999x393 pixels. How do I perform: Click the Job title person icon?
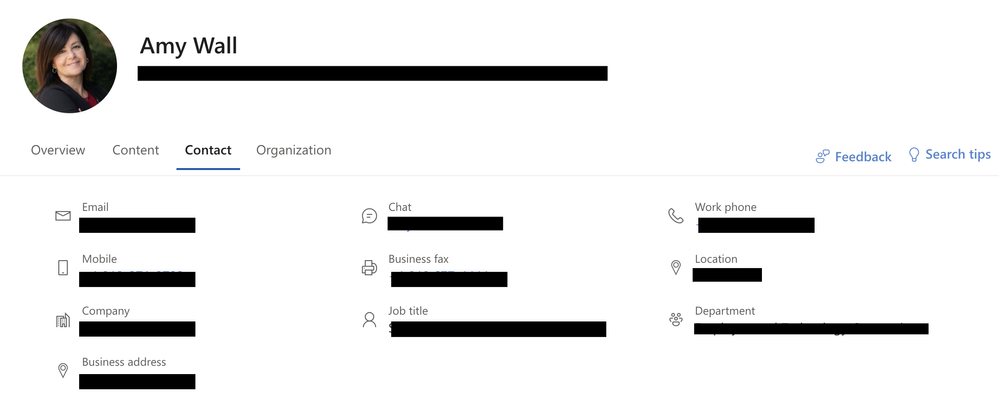point(370,320)
